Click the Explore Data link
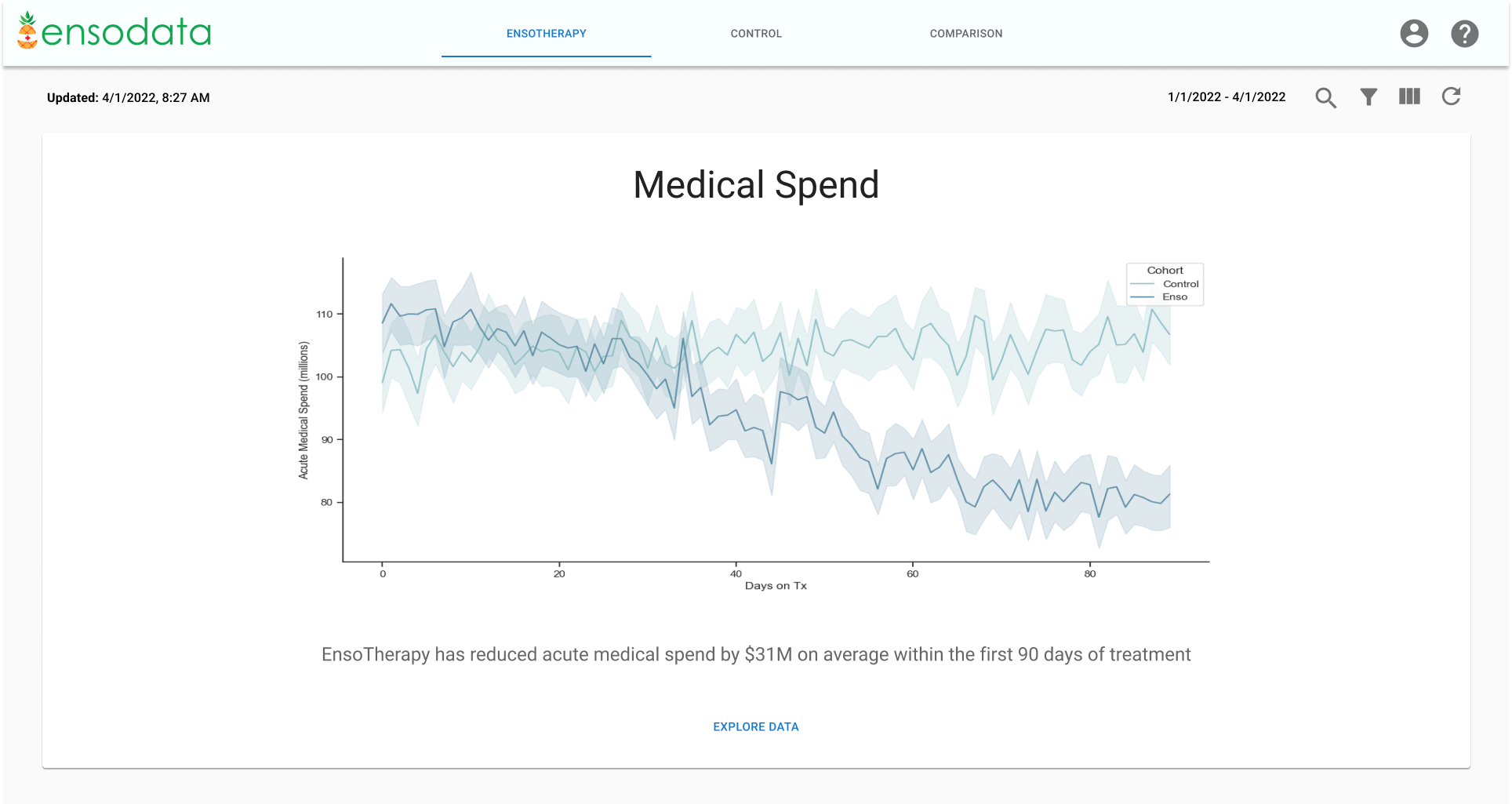1512x804 pixels. click(755, 727)
